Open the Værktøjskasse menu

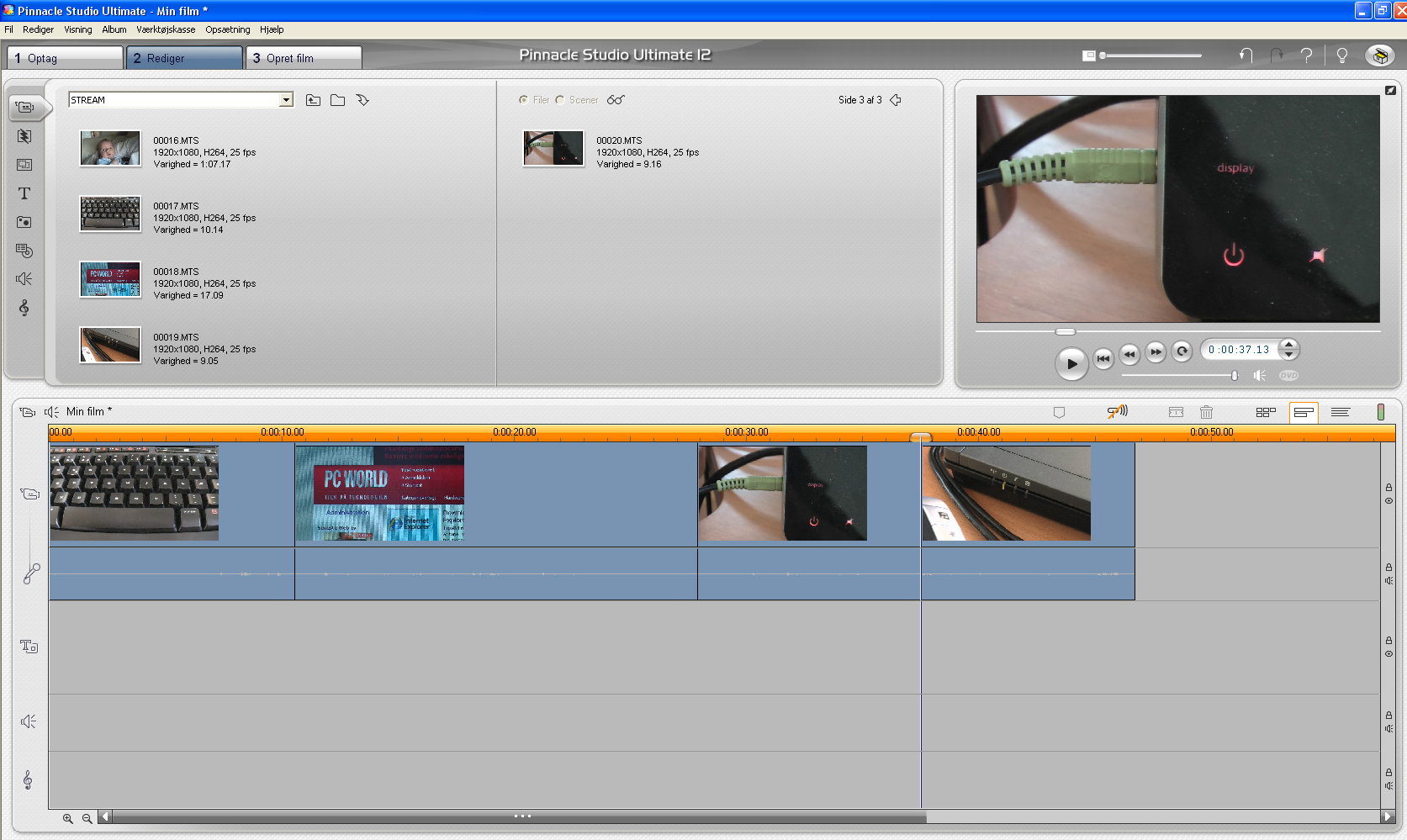click(166, 29)
